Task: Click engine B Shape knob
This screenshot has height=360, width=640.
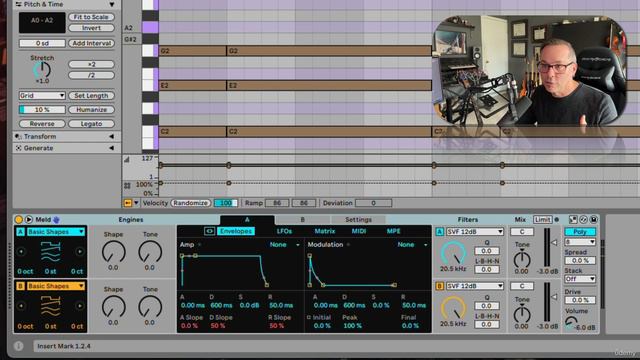Action: click(x=113, y=306)
